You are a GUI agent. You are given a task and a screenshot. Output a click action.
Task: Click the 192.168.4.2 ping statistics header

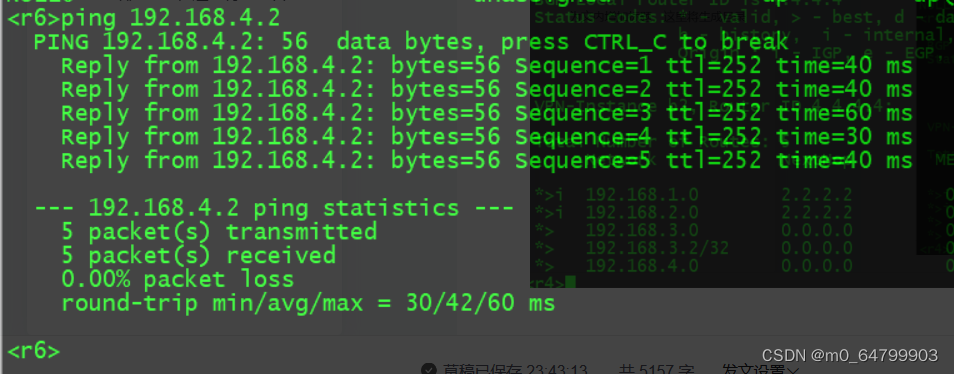[274, 209]
